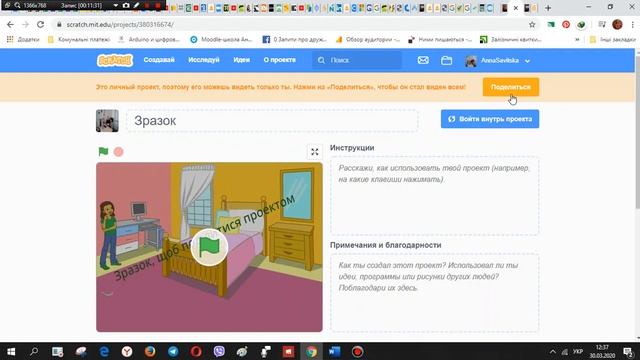Stop project with red stop button
The width and height of the screenshot is (640, 360).
tap(118, 152)
